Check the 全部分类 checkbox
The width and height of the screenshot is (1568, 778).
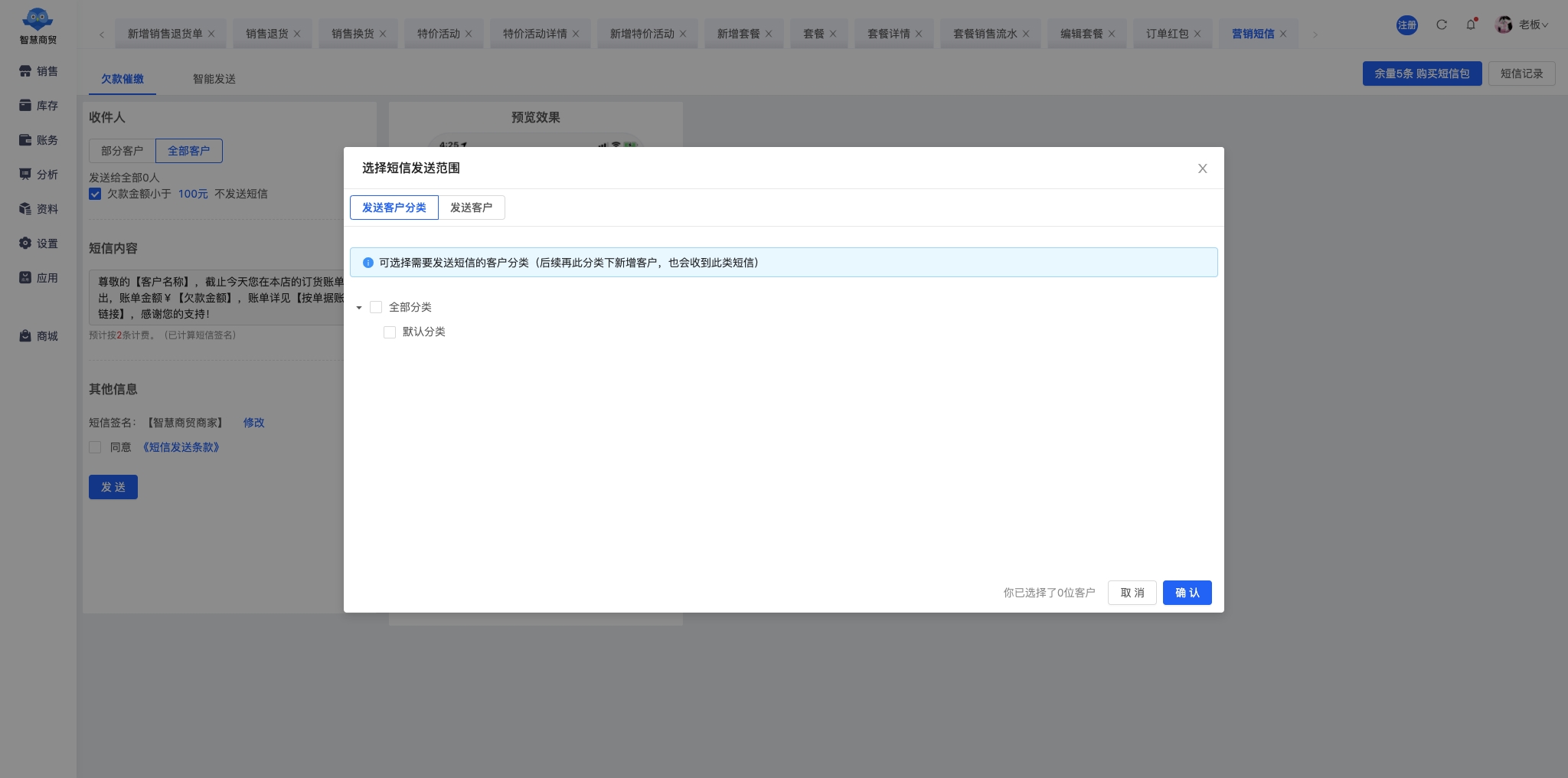tap(376, 307)
